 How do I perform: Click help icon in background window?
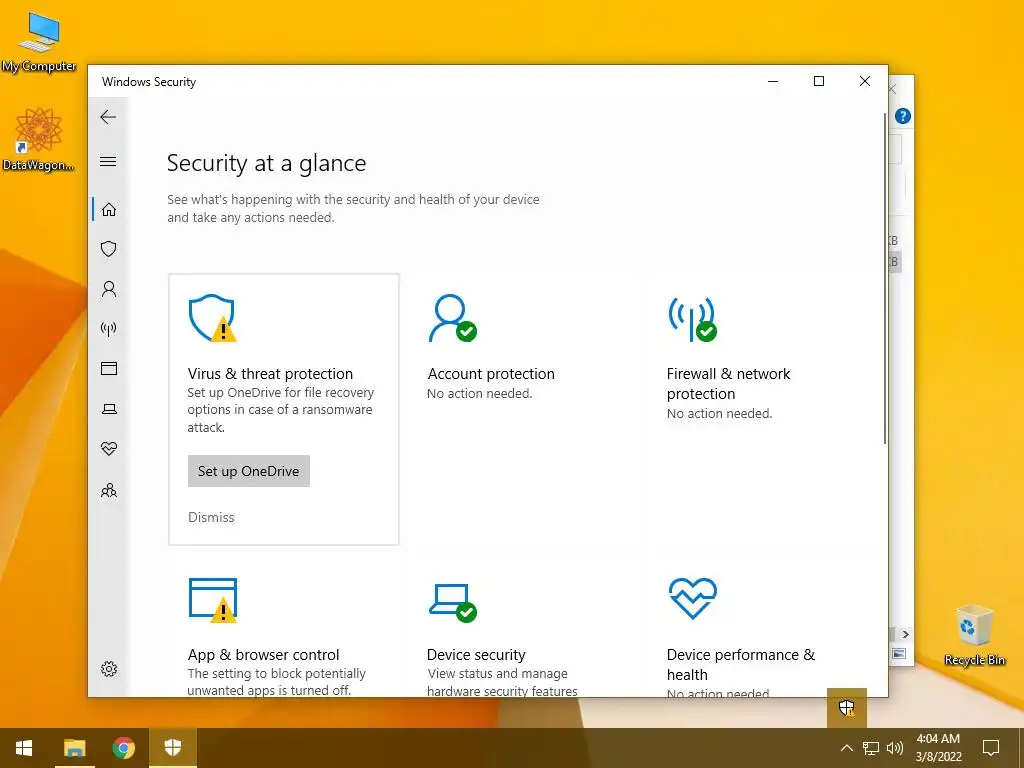(903, 116)
